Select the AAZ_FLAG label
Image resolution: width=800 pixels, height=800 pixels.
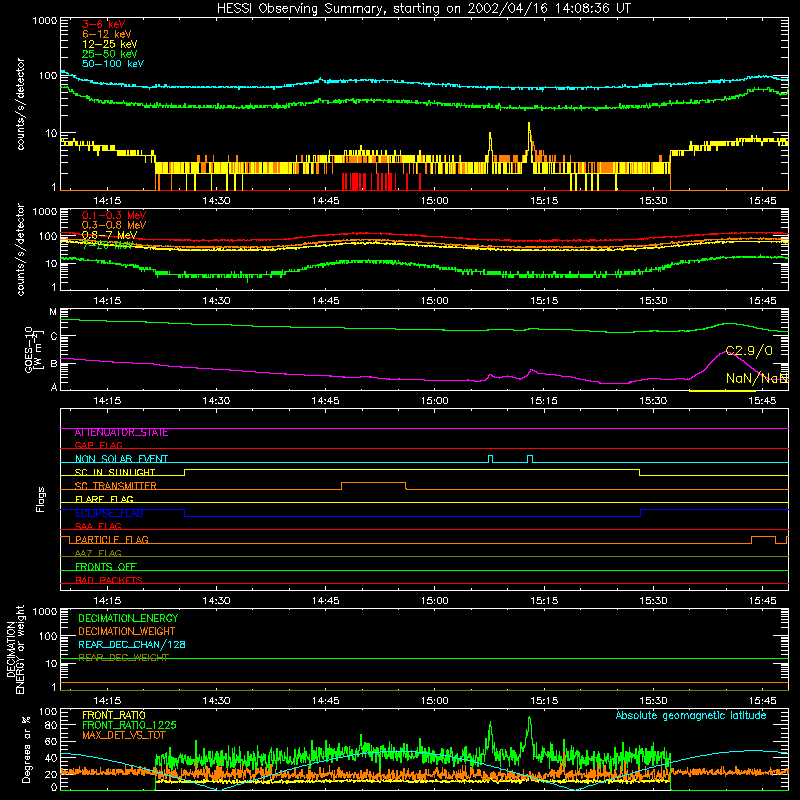coord(98,554)
